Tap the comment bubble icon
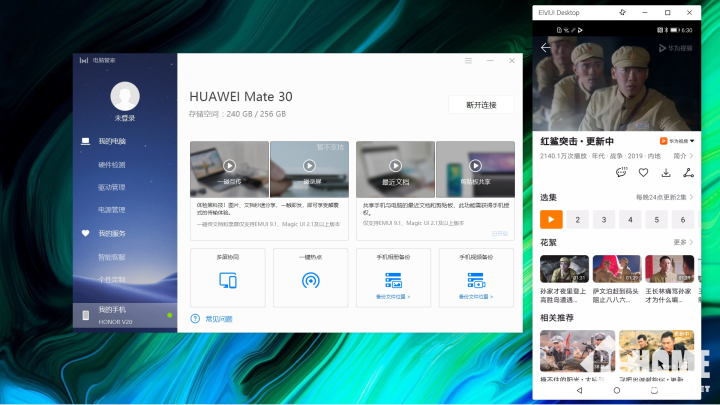Viewport: 720px width, 405px height. tap(621, 173)
